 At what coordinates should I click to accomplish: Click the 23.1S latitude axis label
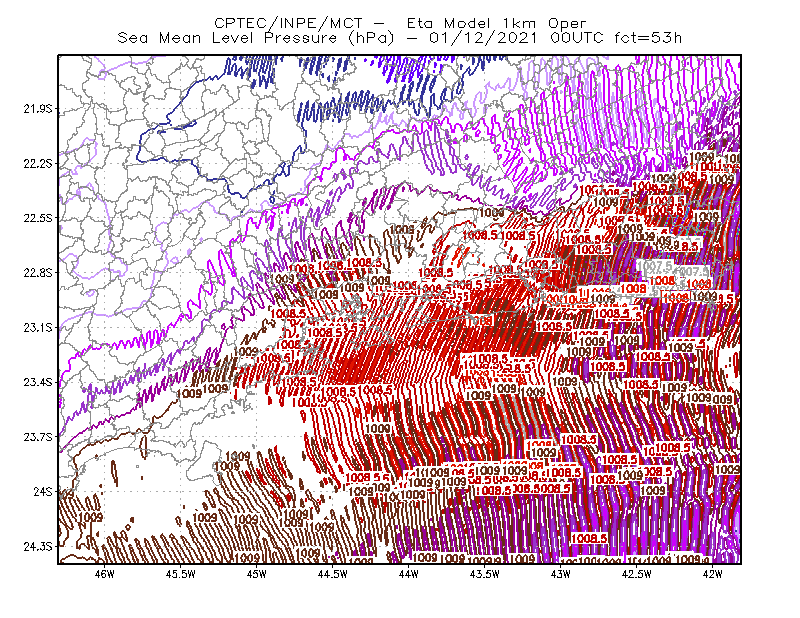click(x=38, y=327)
